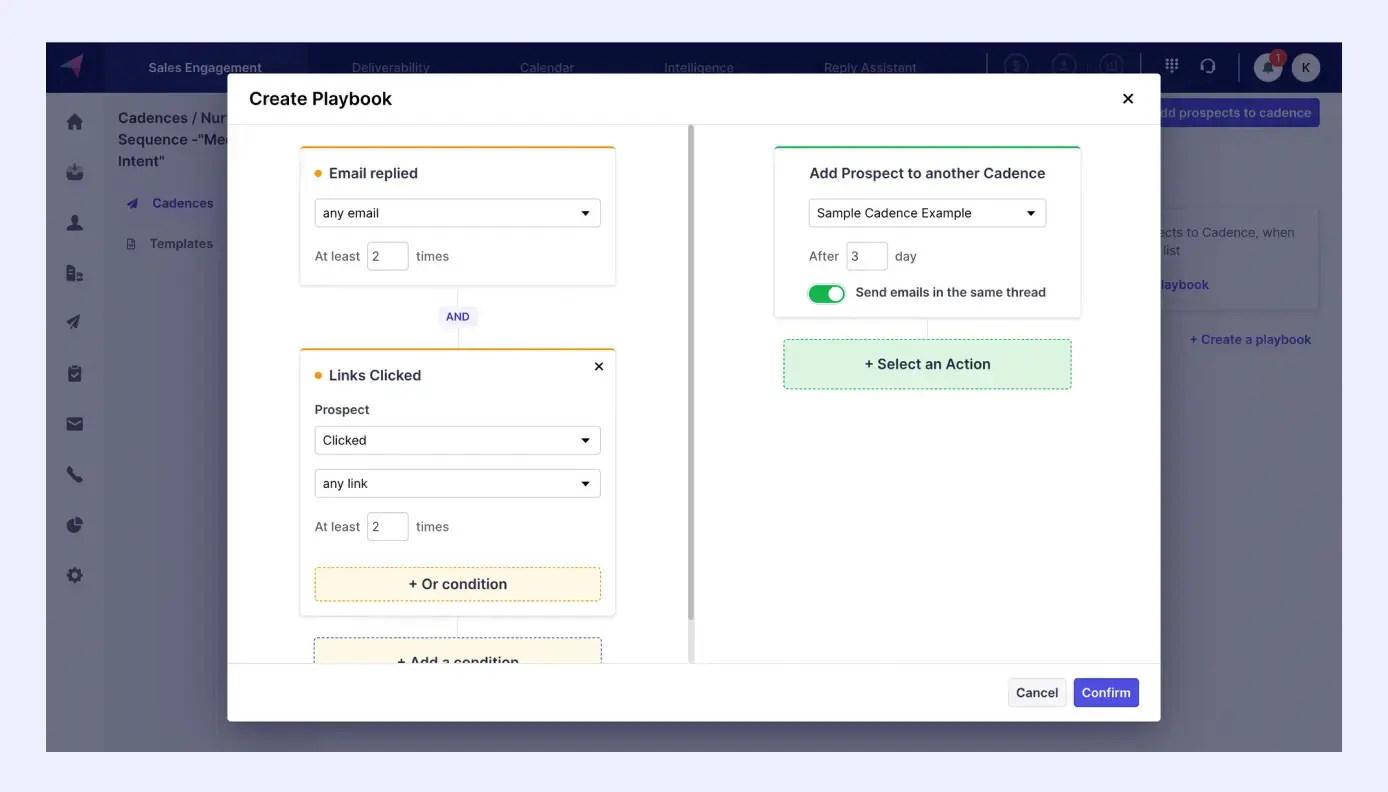Open the dialpad icon in the top bar
The image size is (1388, 792).
point(1170,65)
